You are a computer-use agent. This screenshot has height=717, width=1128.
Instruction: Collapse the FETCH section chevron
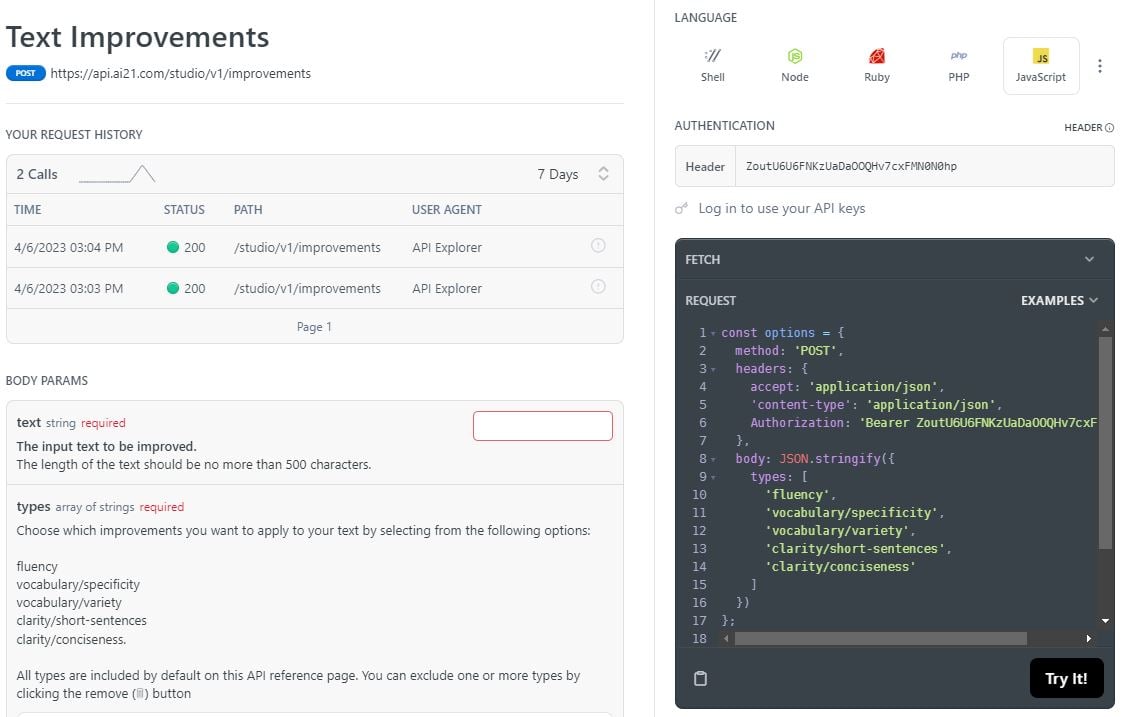(x=1089, y=259)
